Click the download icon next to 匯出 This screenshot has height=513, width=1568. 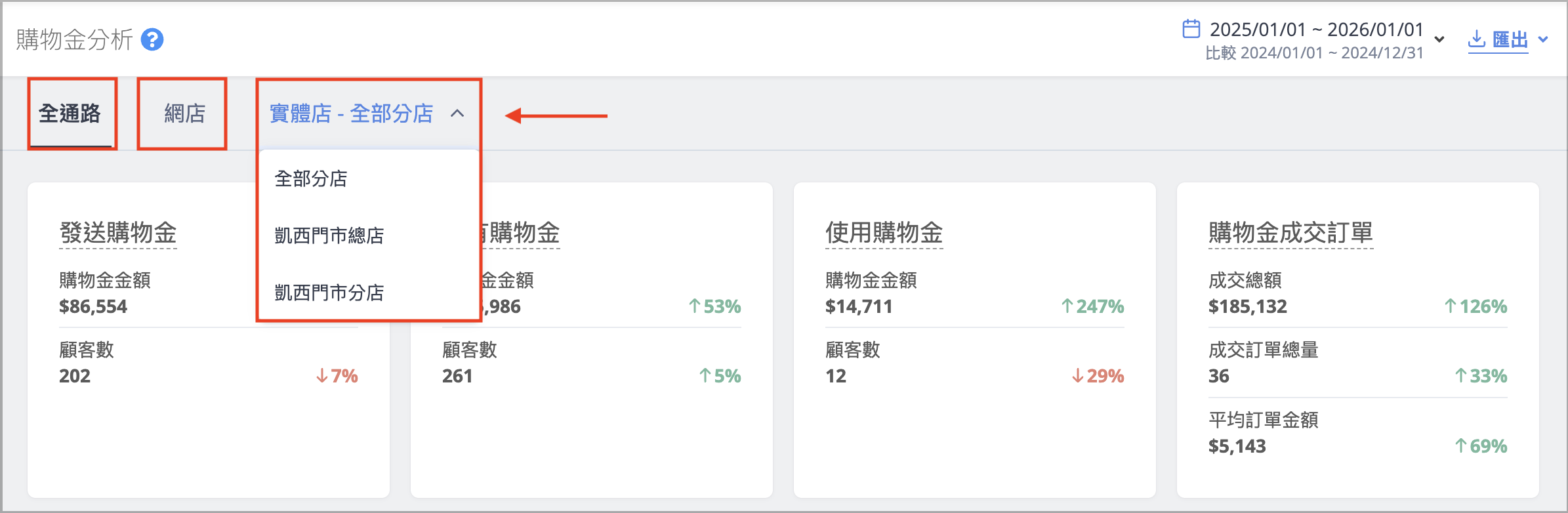point(1476,39)
